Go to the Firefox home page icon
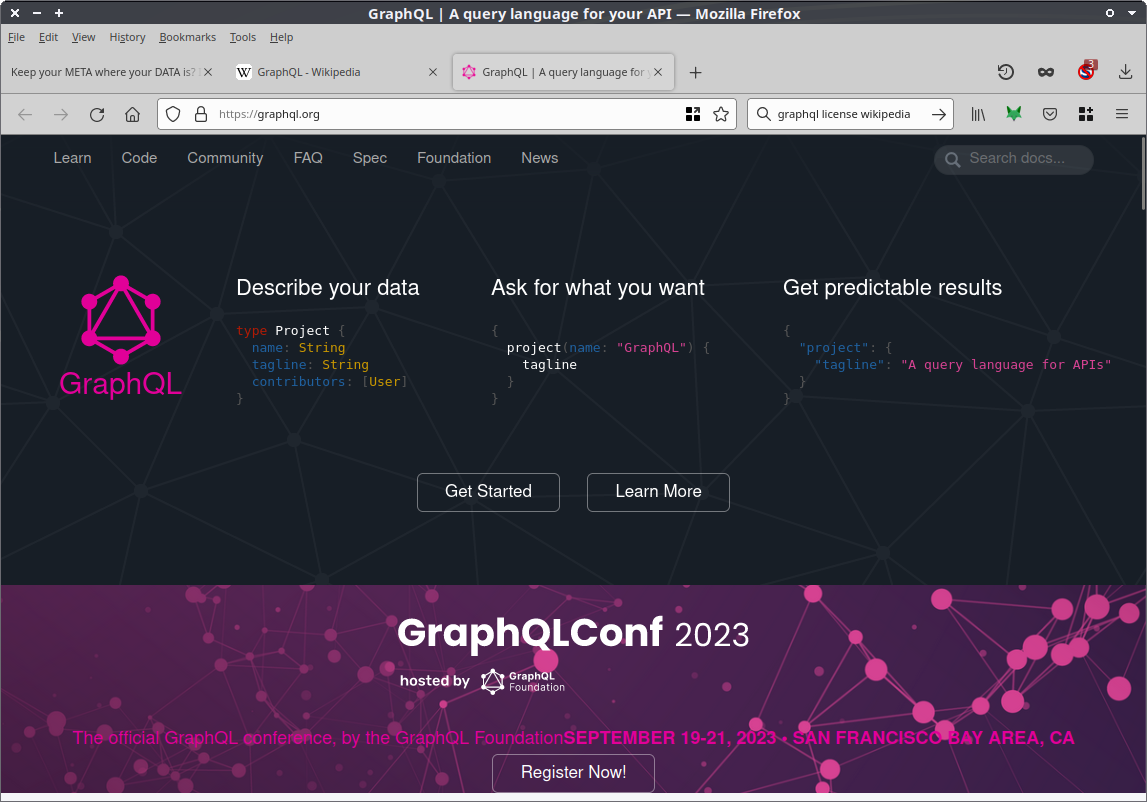Image resolution: width=1147 pixels, height=802 pixels. [x=132, y=114]
